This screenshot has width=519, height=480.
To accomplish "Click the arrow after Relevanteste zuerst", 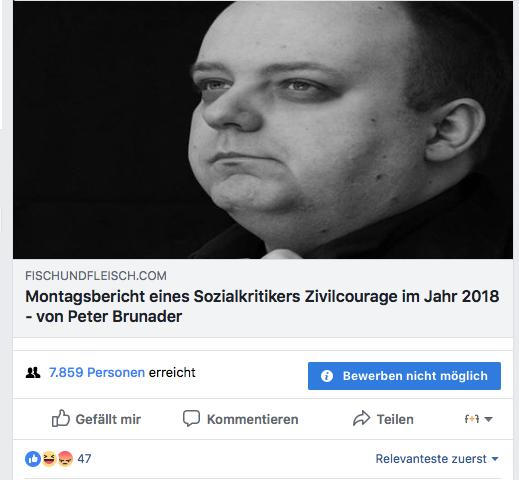I will click(495, 459).
